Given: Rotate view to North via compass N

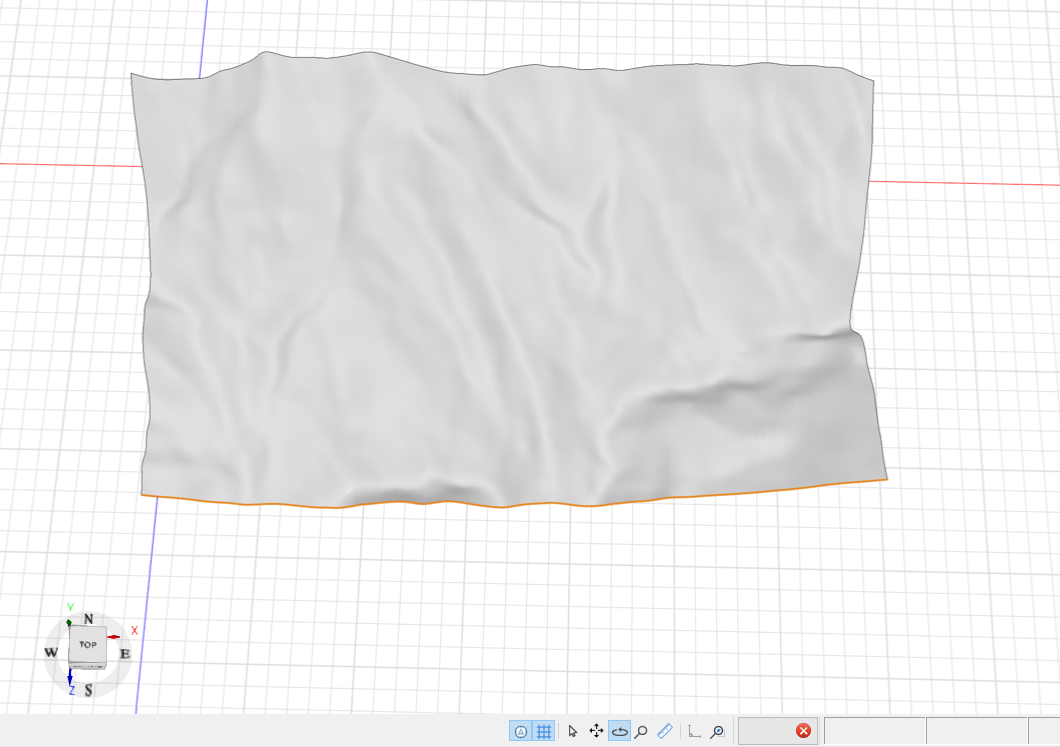Looking at the screenshot, I should tap(88, 619).
